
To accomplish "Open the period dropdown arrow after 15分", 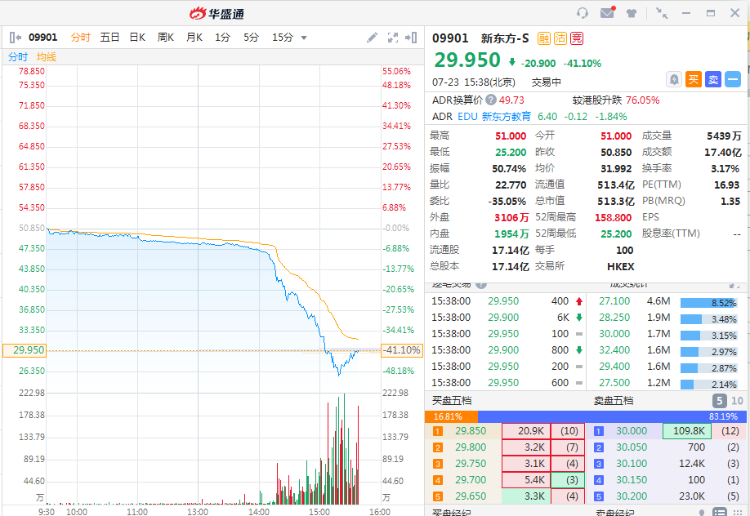I will click(x=304, y=38).
